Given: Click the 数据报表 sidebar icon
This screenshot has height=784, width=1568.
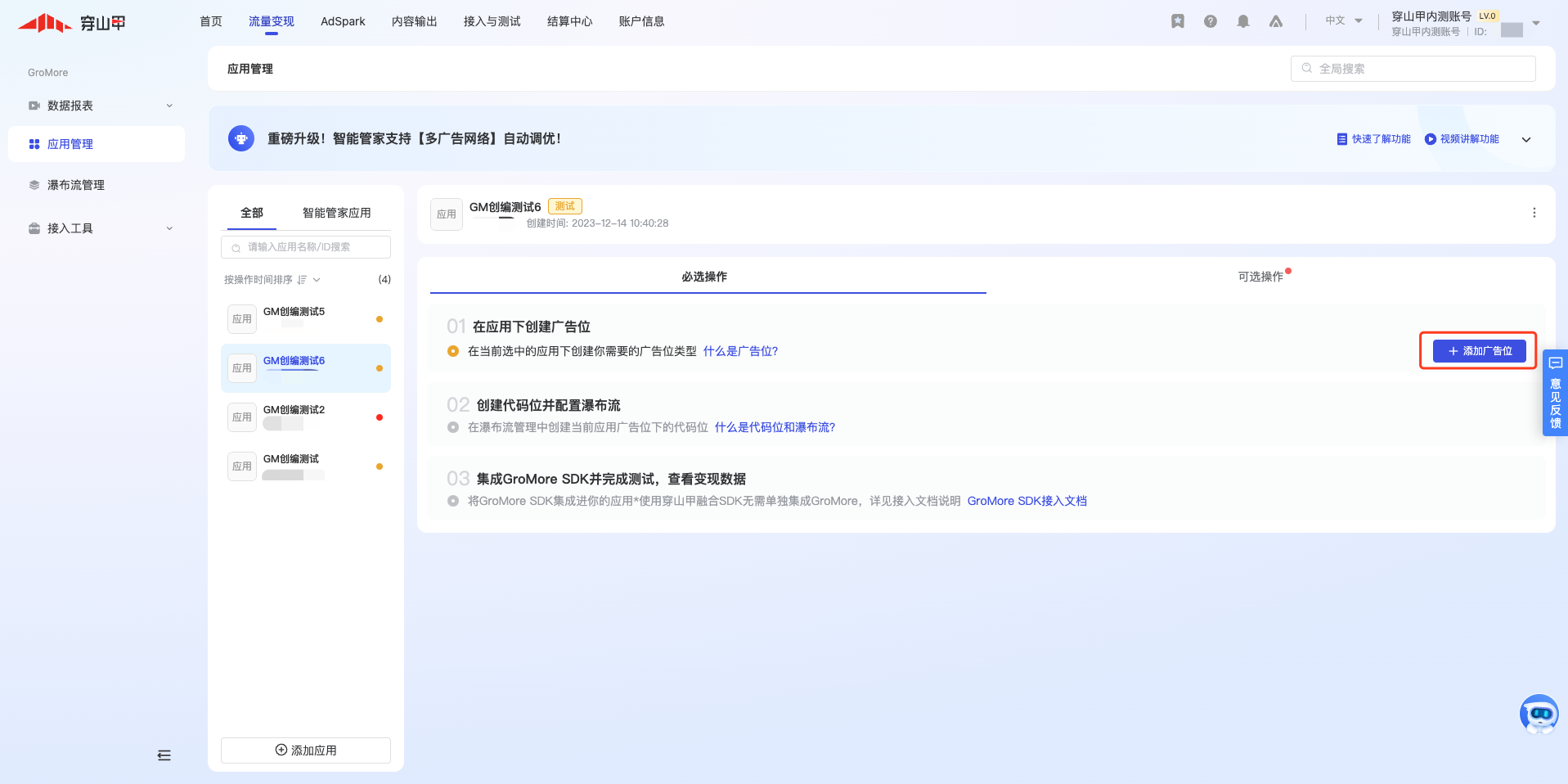Looking at the screenshot, I should (x=34, y=106).
